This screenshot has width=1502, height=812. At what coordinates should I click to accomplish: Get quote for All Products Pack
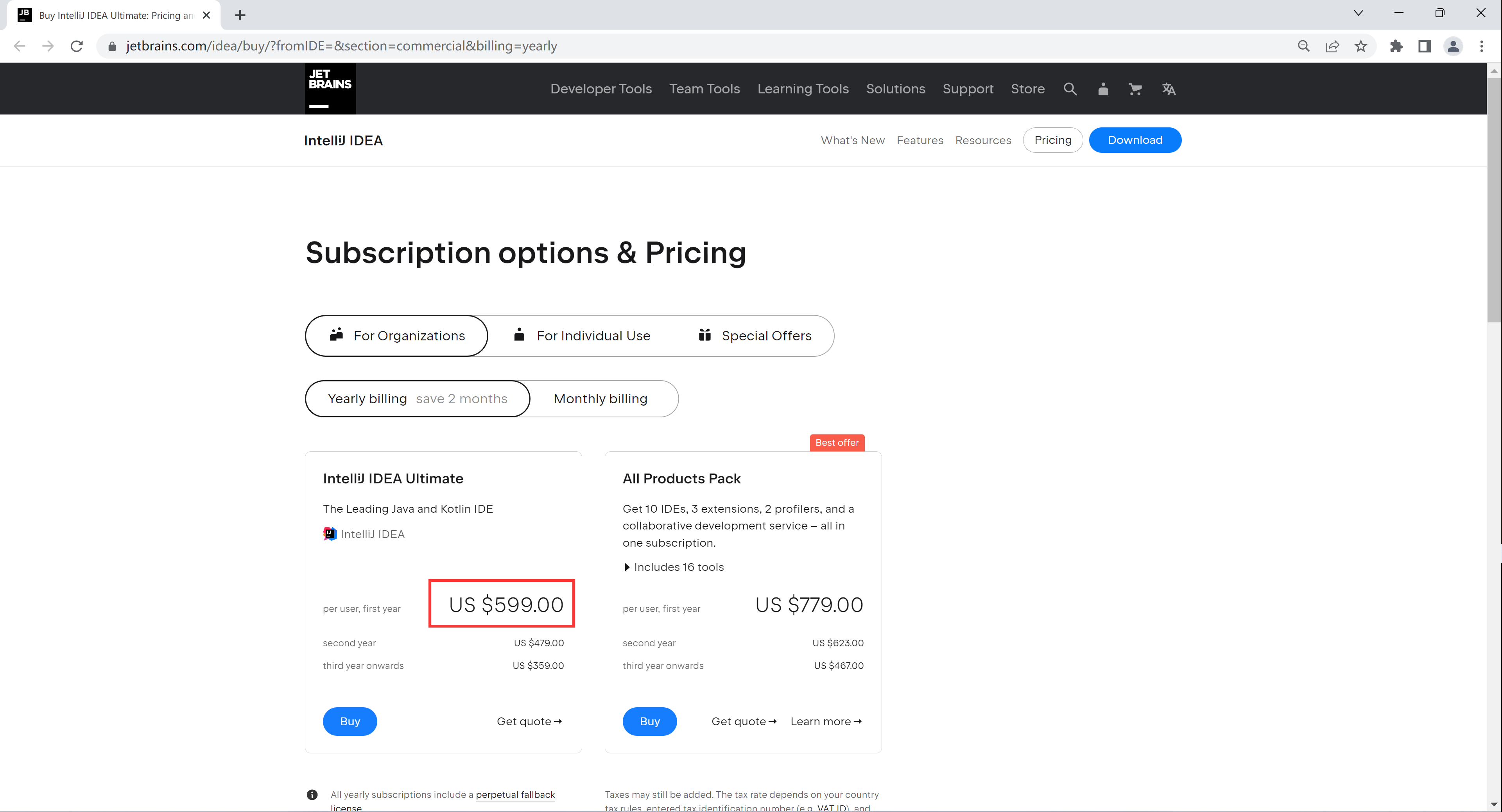point(744,722)
